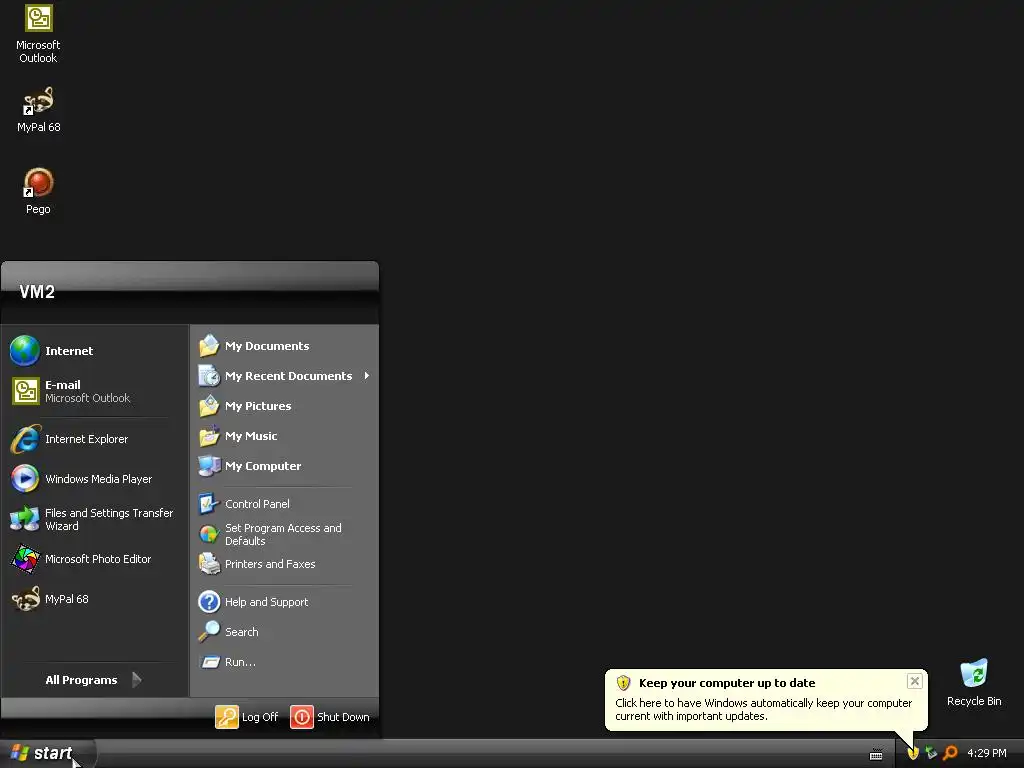Click the Search magnifying glass icon
The width and height of the screenshot is (1024, 768).
(x=209, y=632)
